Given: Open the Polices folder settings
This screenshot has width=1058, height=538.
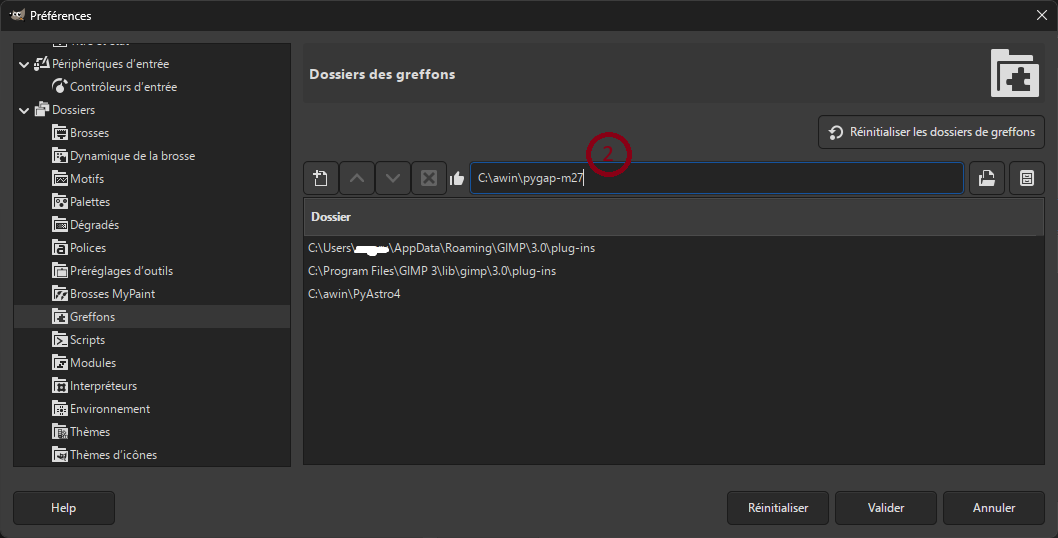Looking at the screenshot, I should tap(88, 248).
